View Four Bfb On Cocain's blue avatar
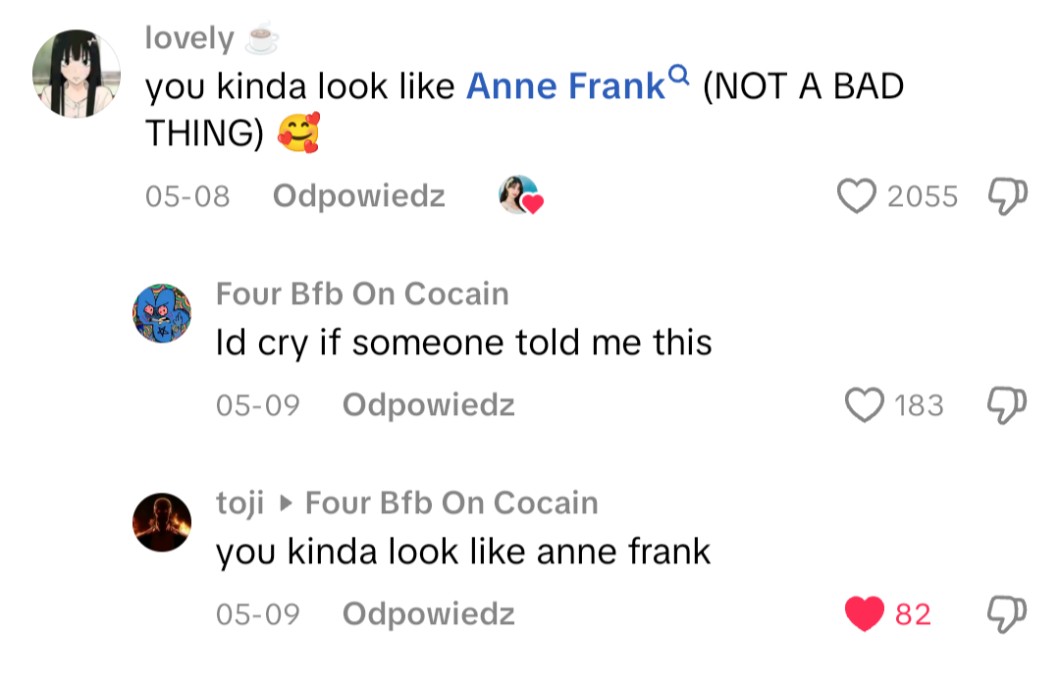The height and width of the screenshot is (687, 1060). click(x=162, y=313)
